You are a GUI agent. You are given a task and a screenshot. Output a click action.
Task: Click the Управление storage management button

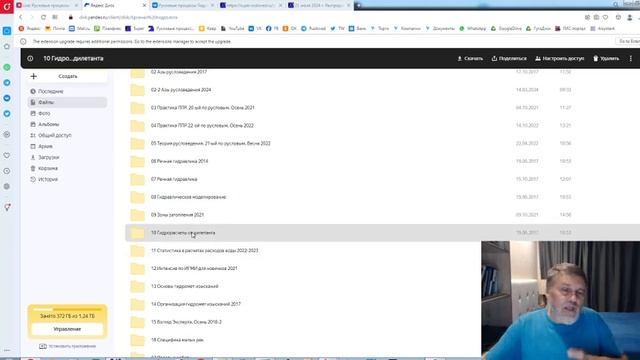click(x=67, y=329)
